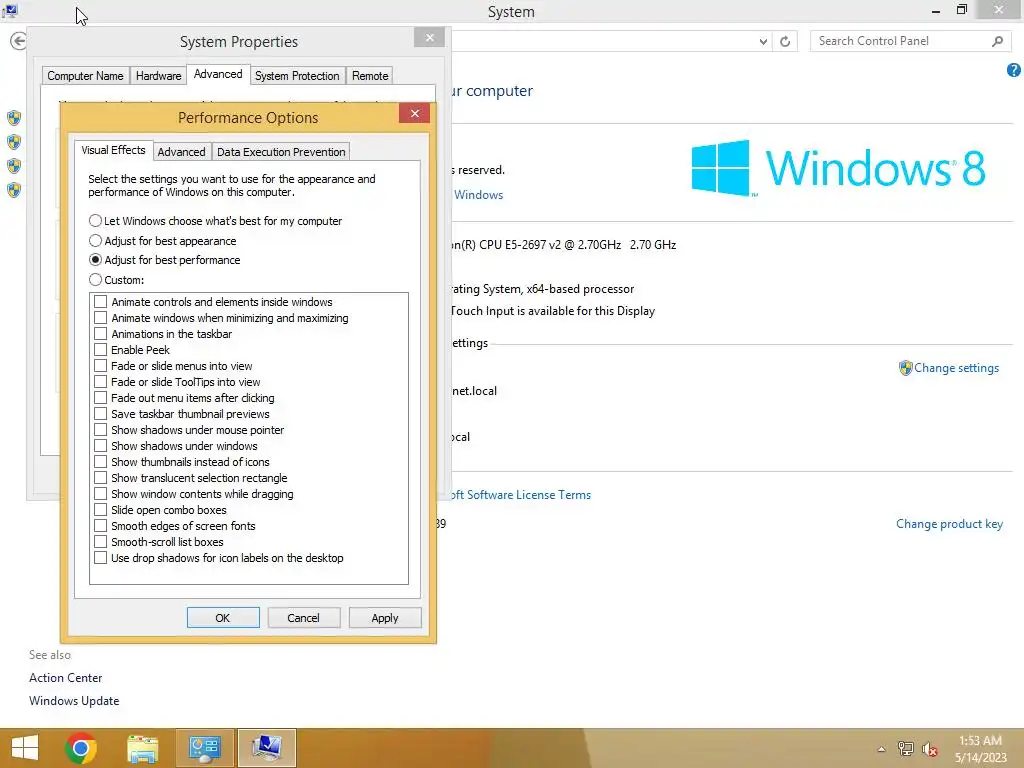Check 'Smooth-scroll list boxes'
Screen dimensions: 1024x768
101,541
